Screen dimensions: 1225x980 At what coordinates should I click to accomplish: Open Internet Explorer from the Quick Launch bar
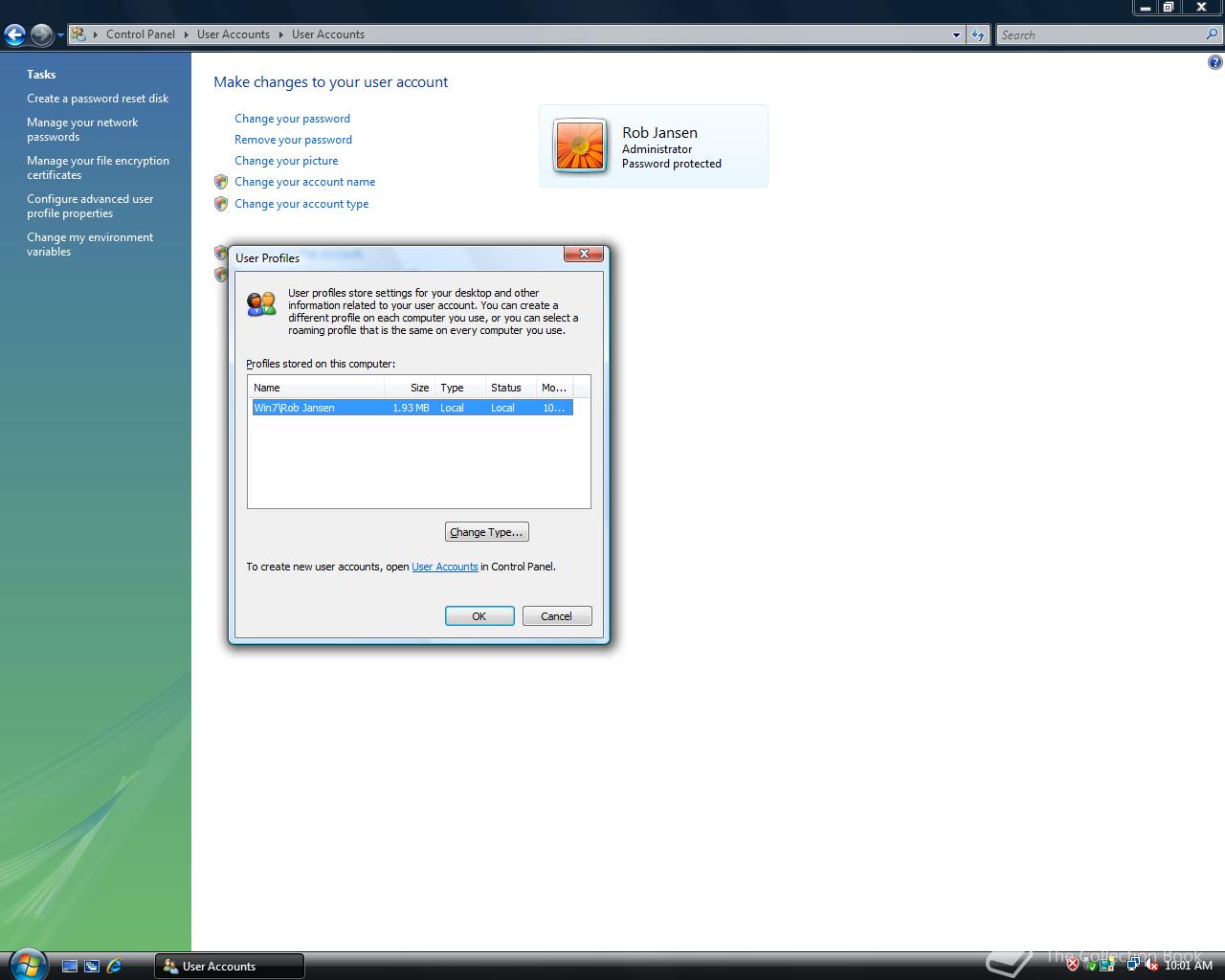click(x=114, y=967)
